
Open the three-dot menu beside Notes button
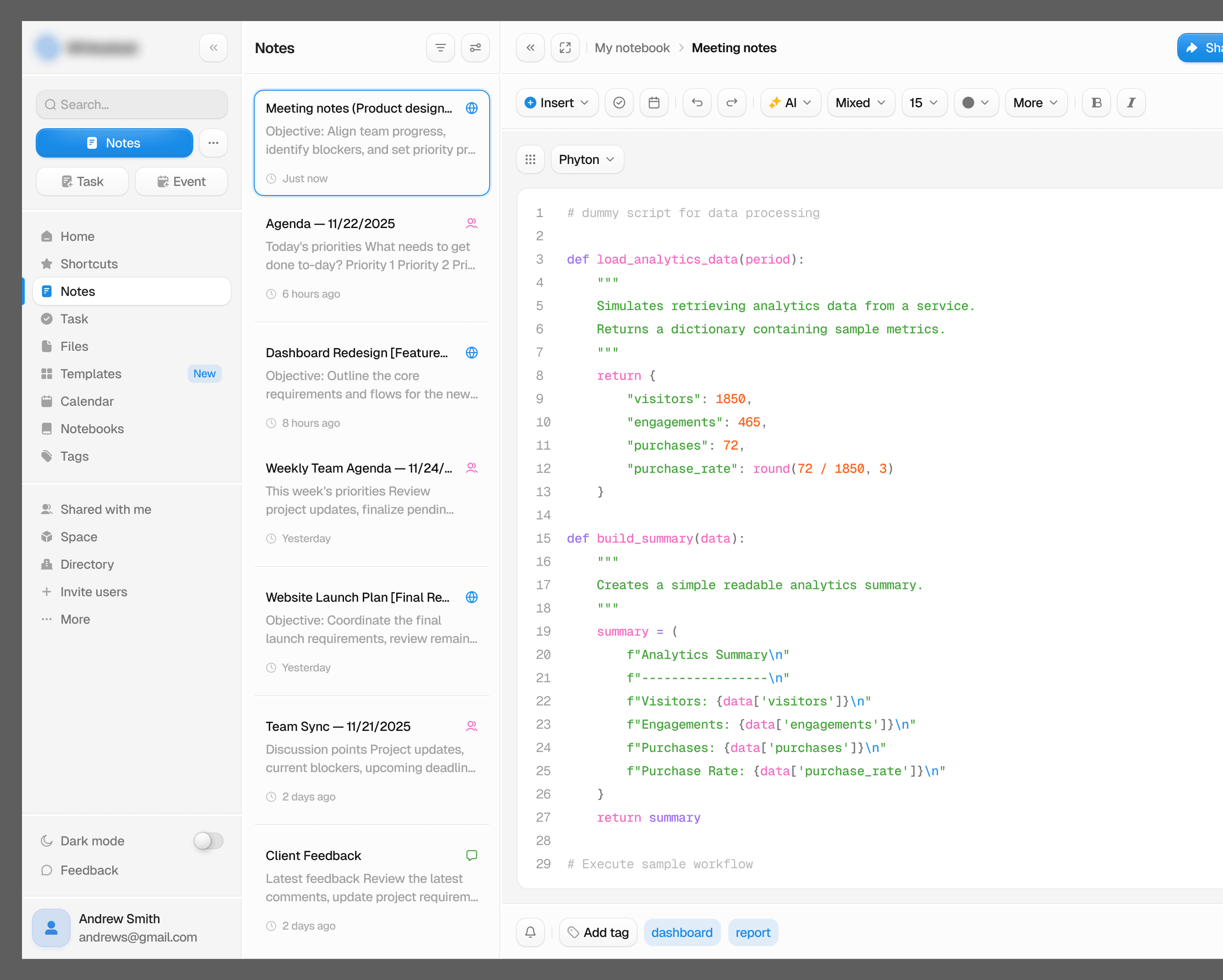[x=213, y=143]
